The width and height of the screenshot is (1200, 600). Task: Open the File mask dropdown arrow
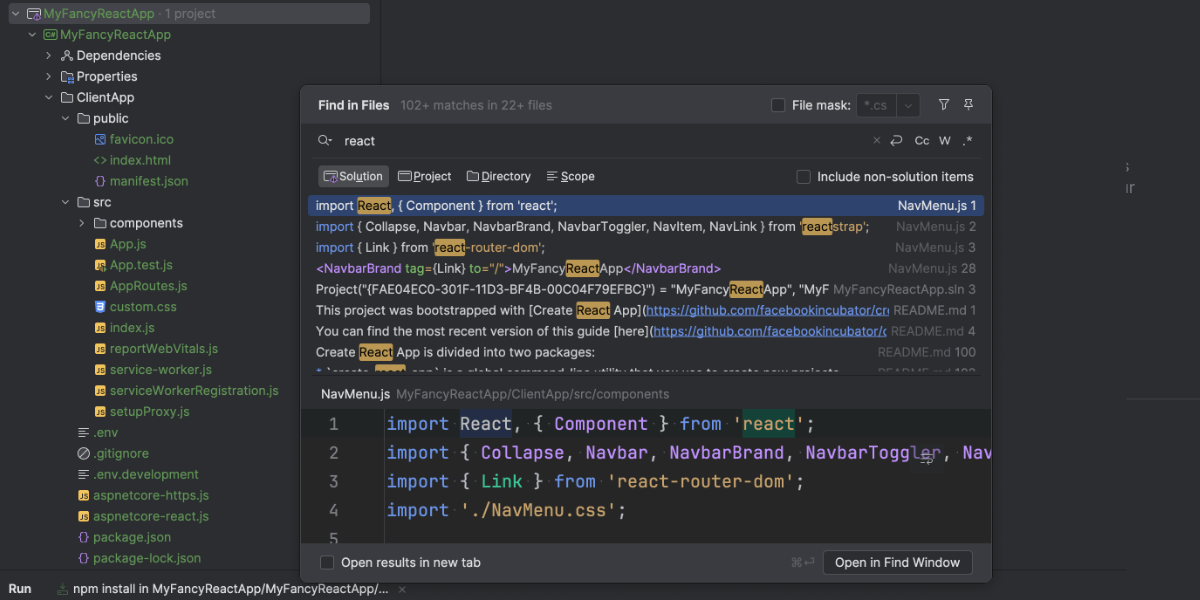tap(908, 105)
